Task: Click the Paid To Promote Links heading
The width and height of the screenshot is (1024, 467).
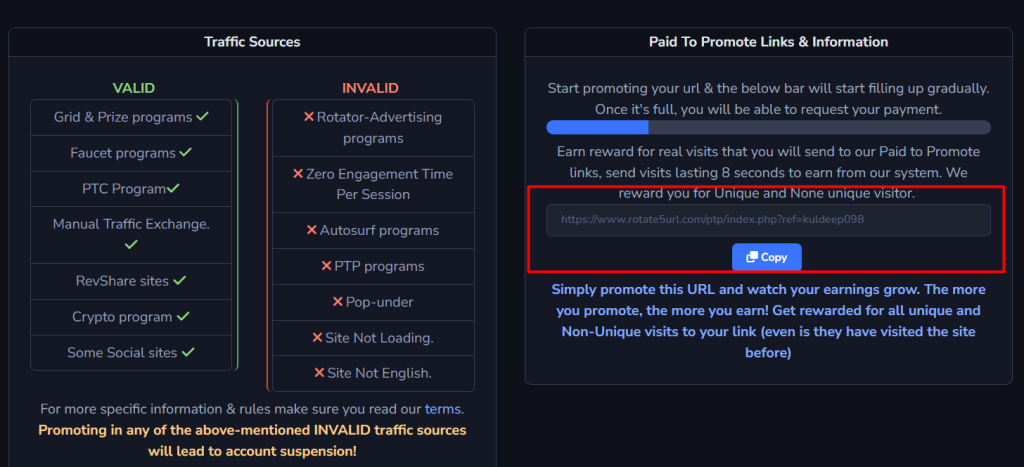Action: tap(768, 42)
